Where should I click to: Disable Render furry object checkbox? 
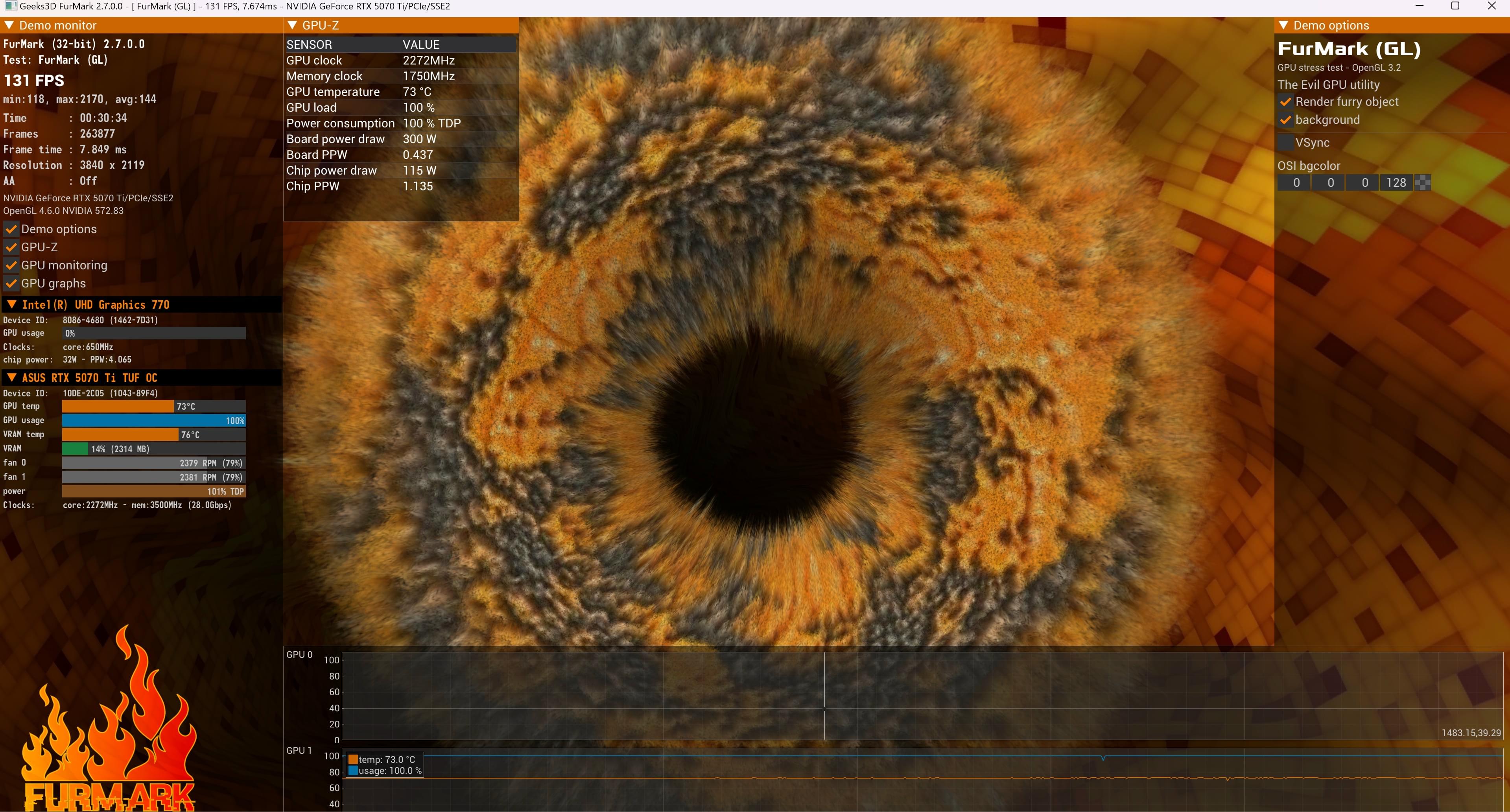tap(1285, 102)
